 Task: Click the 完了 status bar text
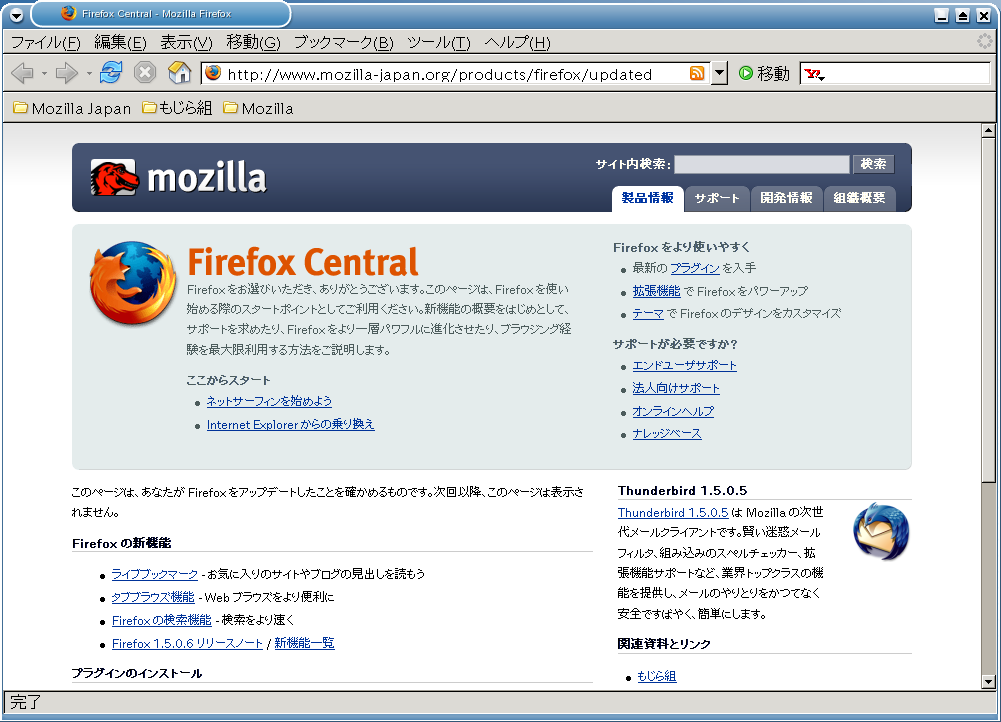pyautogui.click(x=26, y=702)
